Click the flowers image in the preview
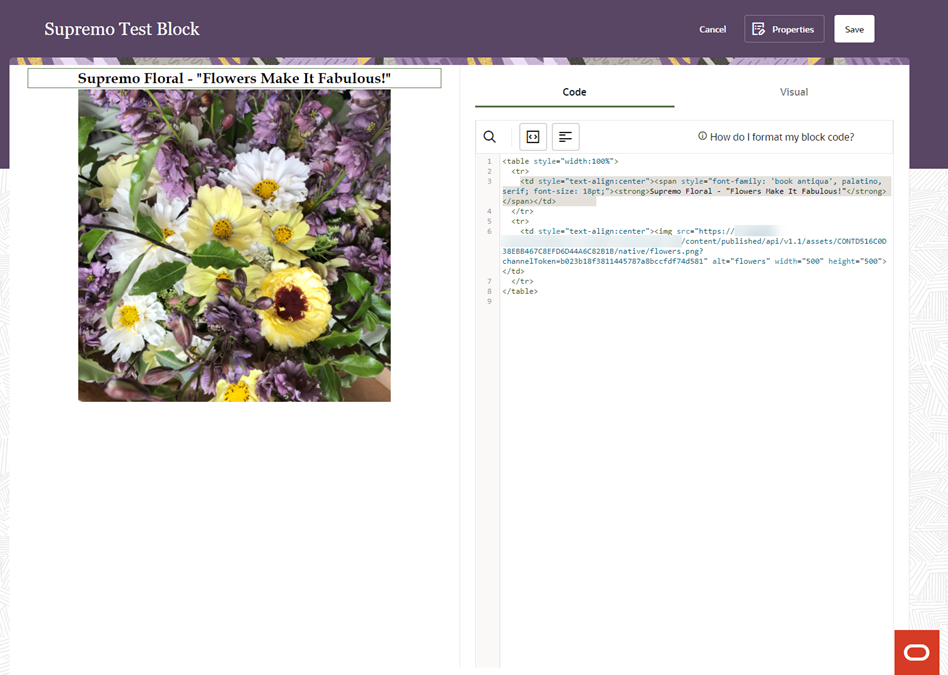This screenshot has height=675, width=948. tap(235, 246)
